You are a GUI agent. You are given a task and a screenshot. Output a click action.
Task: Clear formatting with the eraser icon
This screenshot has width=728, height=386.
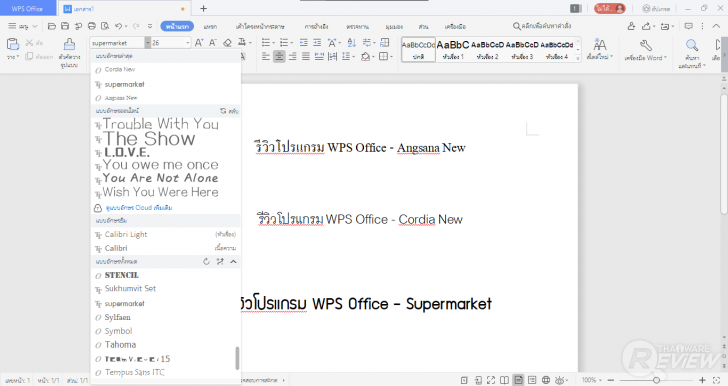coord(227,43)
